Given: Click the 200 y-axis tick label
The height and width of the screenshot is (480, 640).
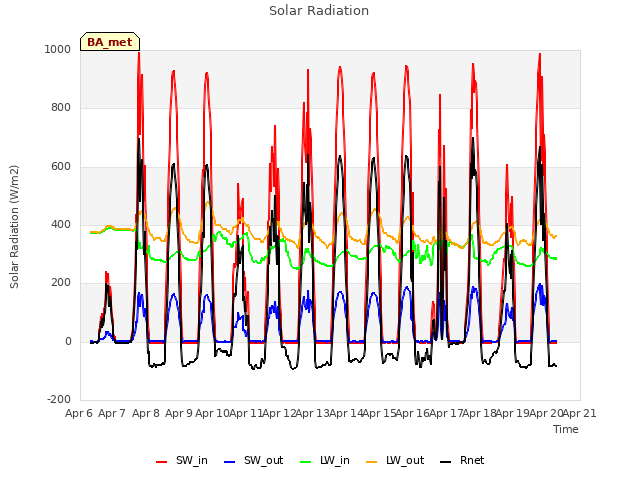Looking at the screenshot, I should (61, 282).
